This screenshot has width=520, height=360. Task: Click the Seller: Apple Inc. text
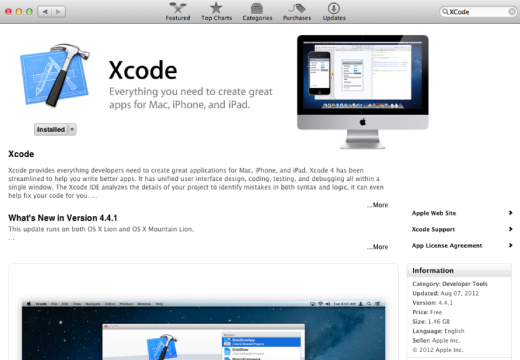coord(436,340)
